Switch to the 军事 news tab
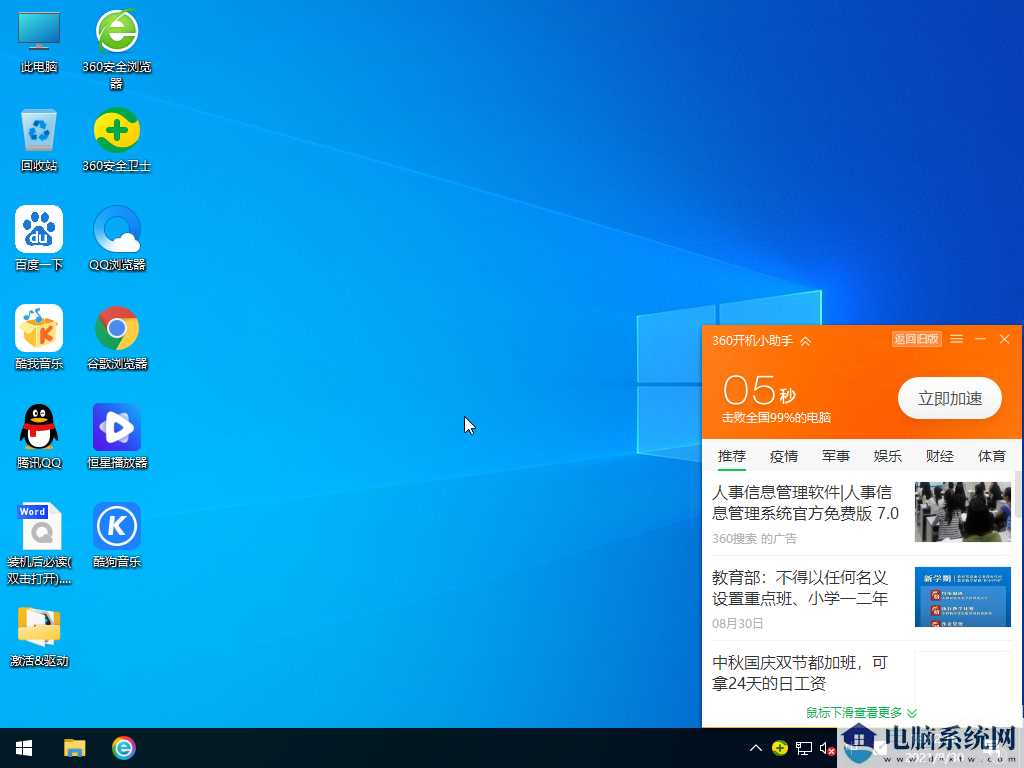 click(835, 456)
